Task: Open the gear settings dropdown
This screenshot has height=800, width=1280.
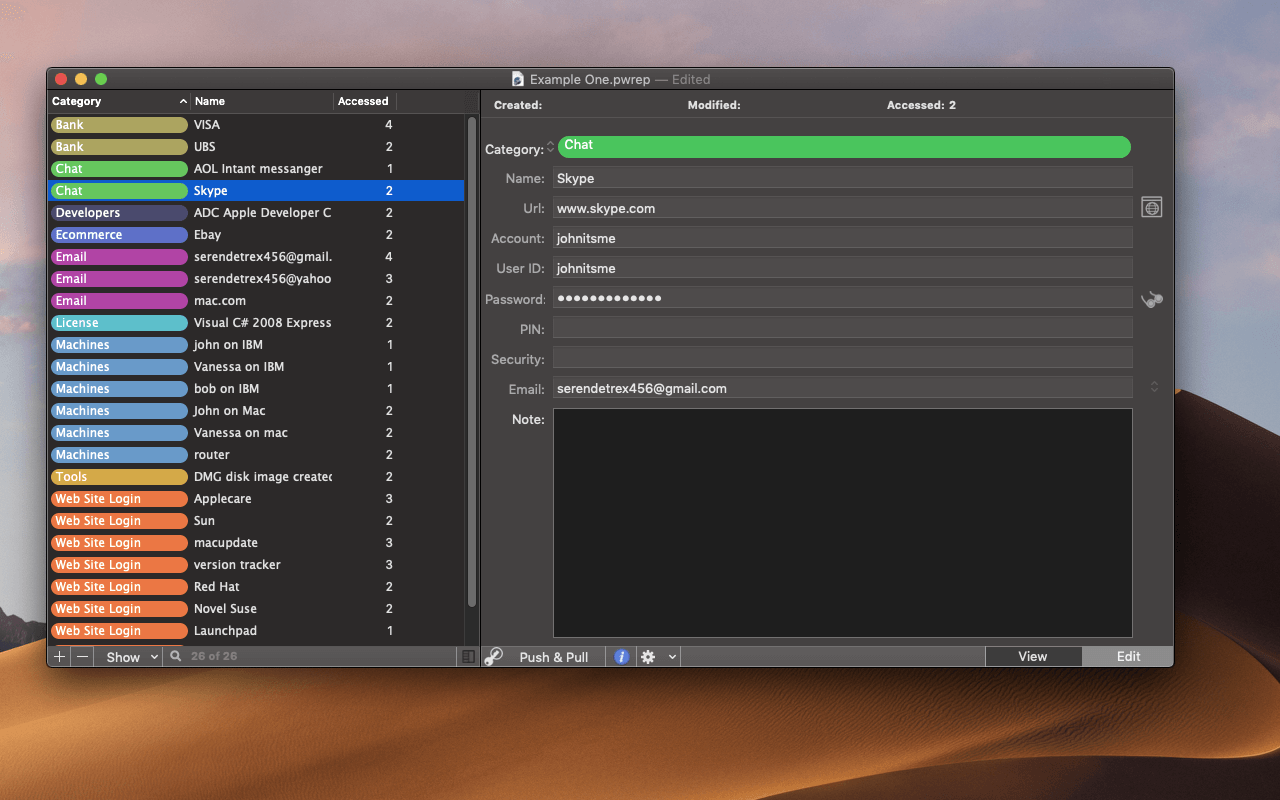Action: 658,657
